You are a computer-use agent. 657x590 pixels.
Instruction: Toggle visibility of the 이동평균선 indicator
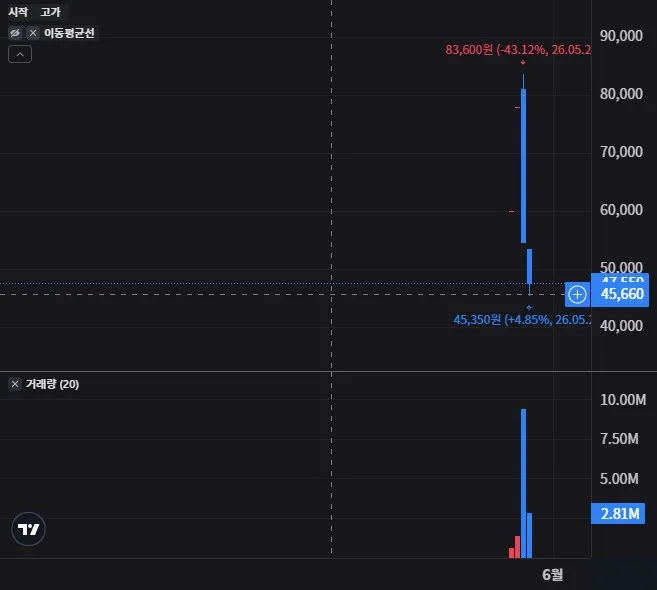pos(15,33)
